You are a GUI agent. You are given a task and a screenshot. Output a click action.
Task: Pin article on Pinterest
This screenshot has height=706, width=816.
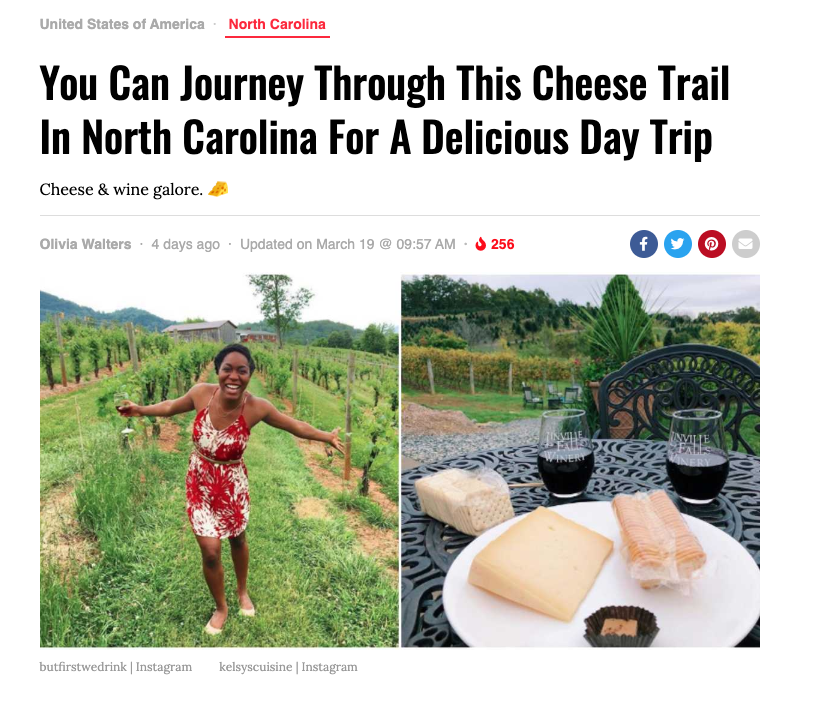[712, 244]
